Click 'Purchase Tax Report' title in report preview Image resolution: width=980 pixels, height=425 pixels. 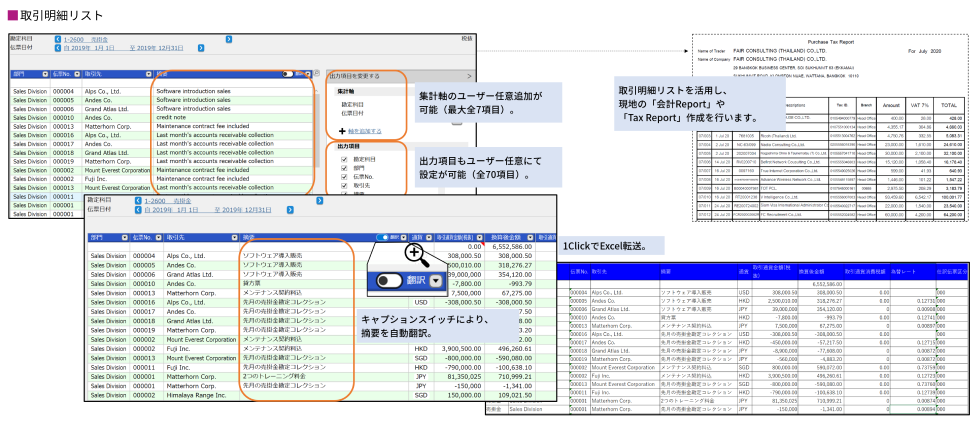pos(831,41)
